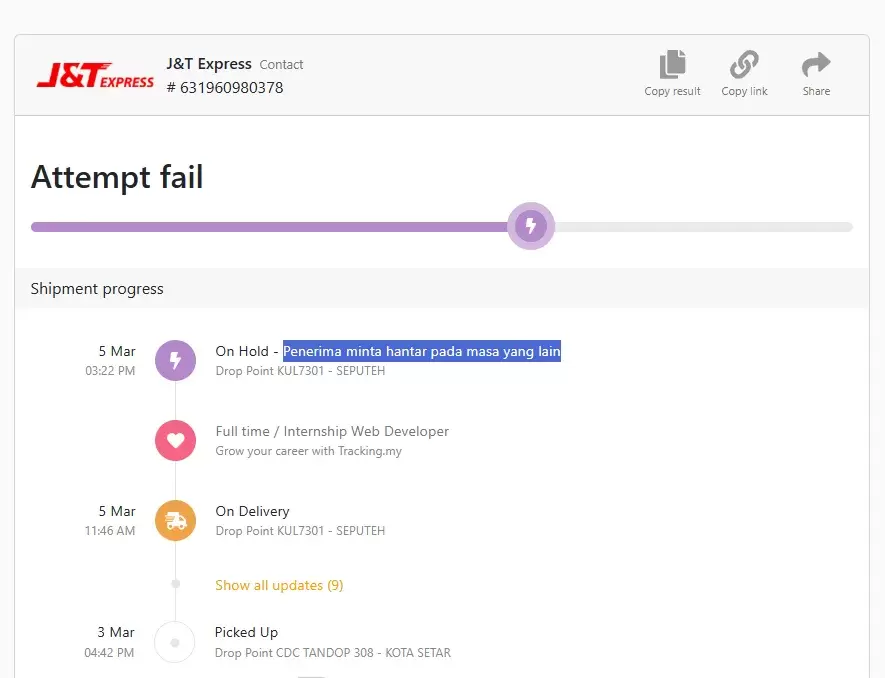Click the orange delivery truck icon
The image size is (885, 678).
[x=175, y=520]
